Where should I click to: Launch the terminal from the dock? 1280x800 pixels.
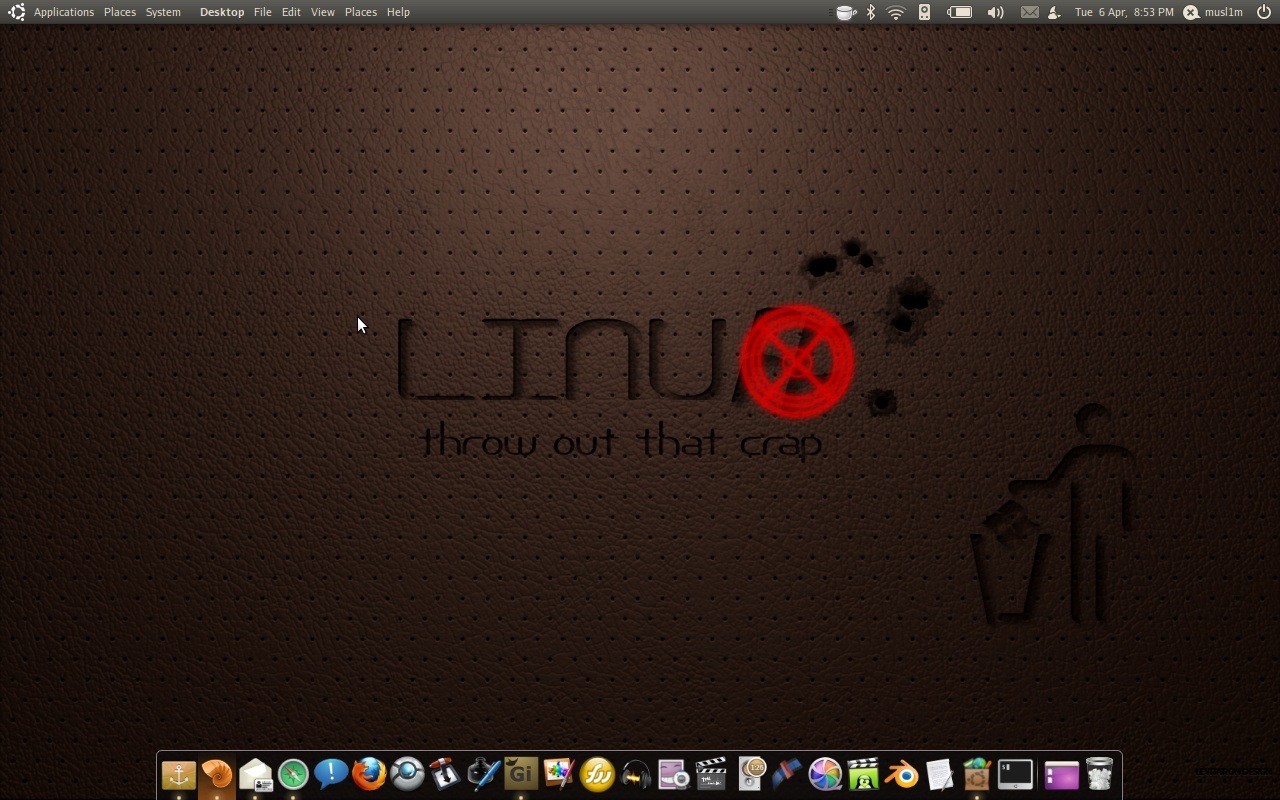(x=1015, y=775)
